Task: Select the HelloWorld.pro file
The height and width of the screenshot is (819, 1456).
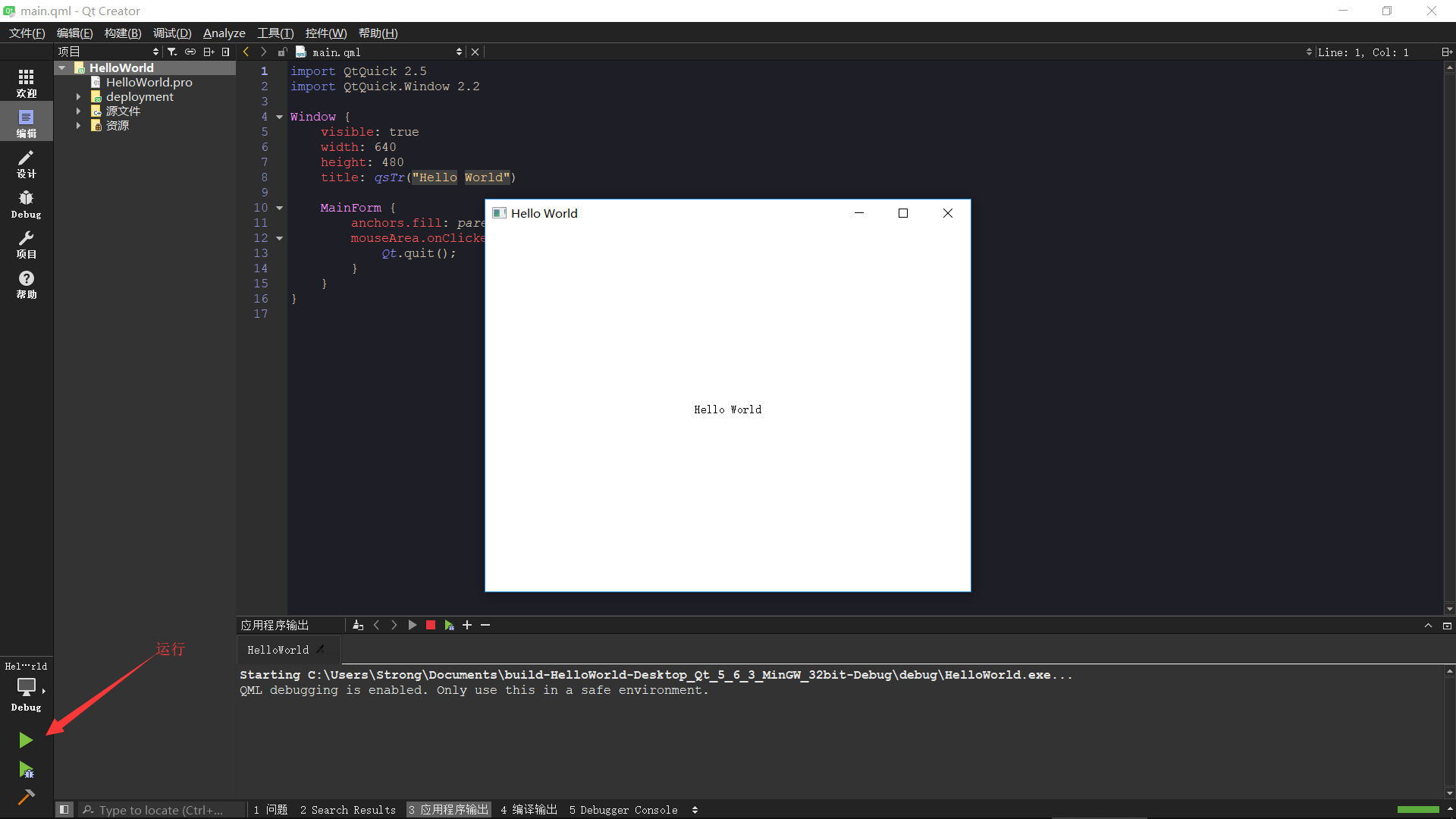Action: click(x=149, y=83)
